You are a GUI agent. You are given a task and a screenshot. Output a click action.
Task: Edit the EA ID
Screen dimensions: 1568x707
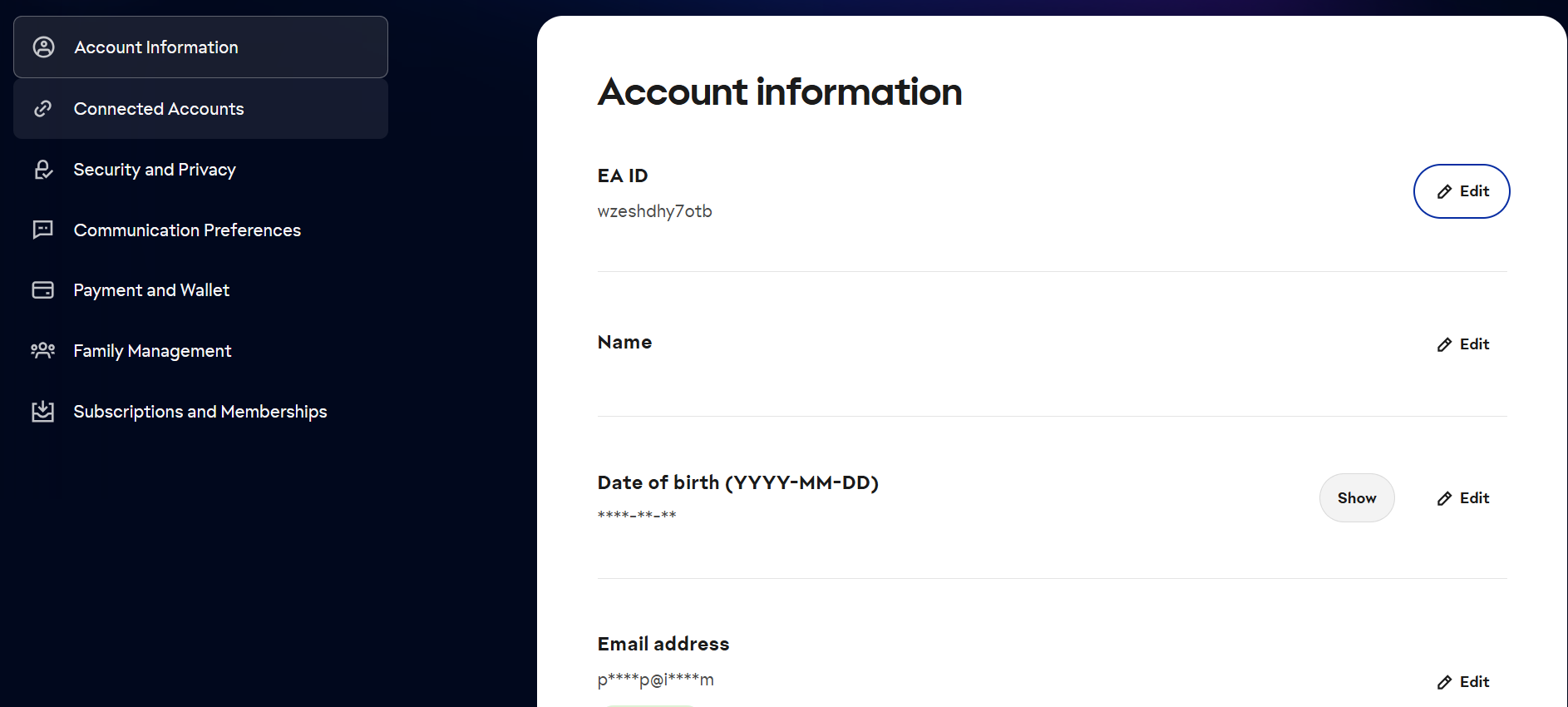pyautogui.click(x=1462, y=191)
